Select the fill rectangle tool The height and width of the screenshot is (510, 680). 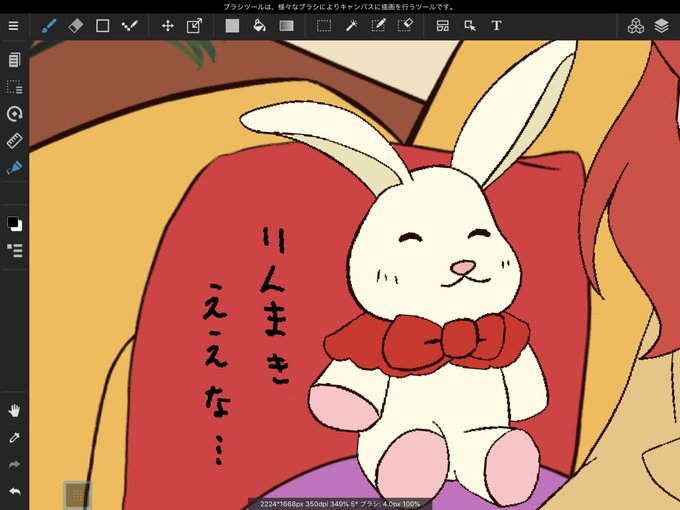point(232,26)
